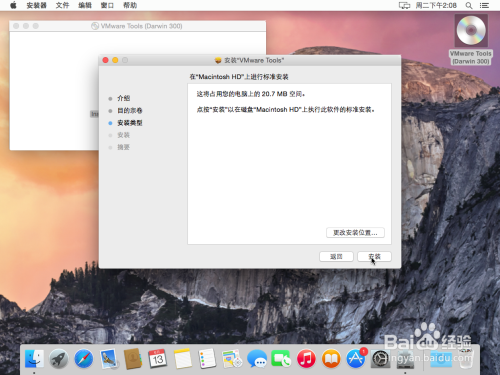The width and height of the screenshot is (500, 375).
Task: Select 安装类型 step in sidebar
Action: 130,123
